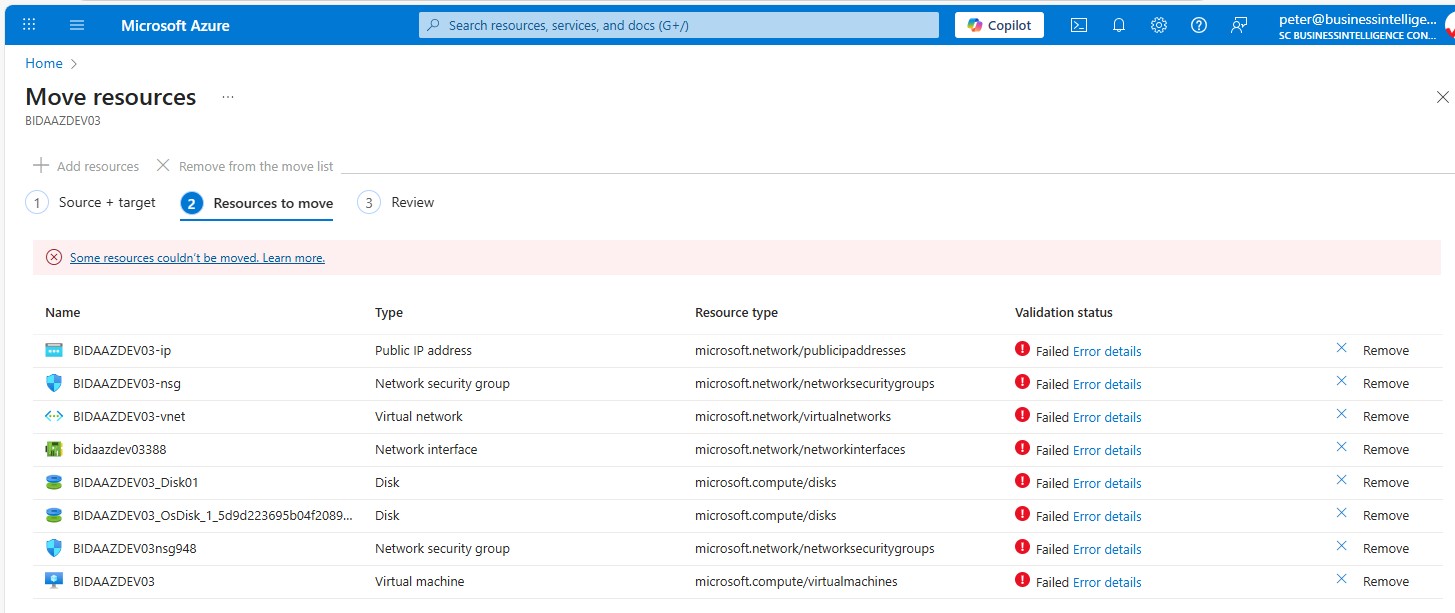Click the failed icon in the bidaazdev03388 row

(x=1022, y=448)
